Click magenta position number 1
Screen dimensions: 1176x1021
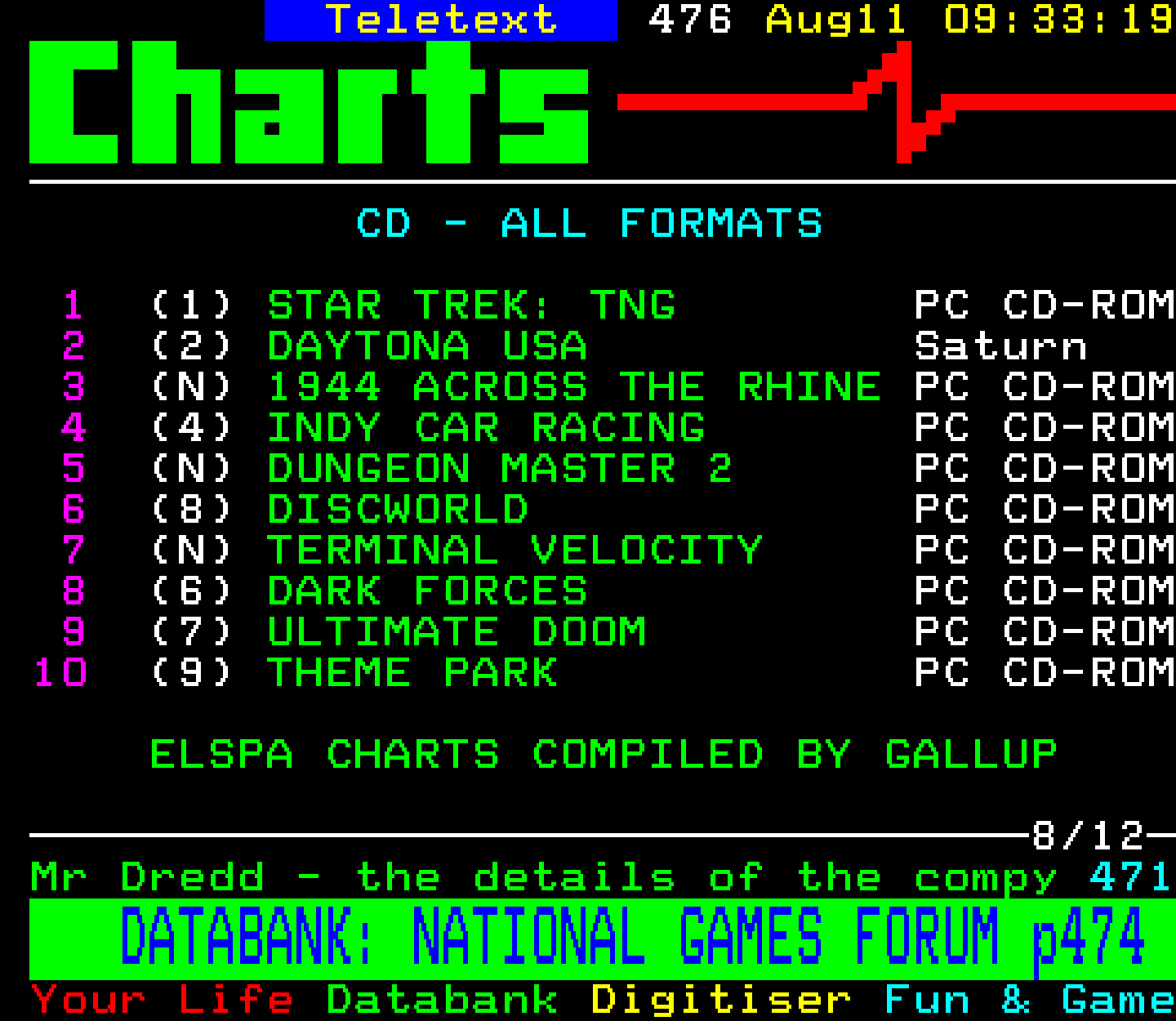73,305
